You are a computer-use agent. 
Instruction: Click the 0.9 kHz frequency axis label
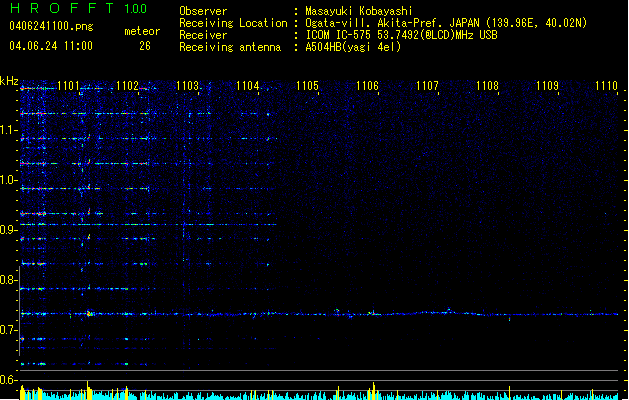(x=8, y=230)
